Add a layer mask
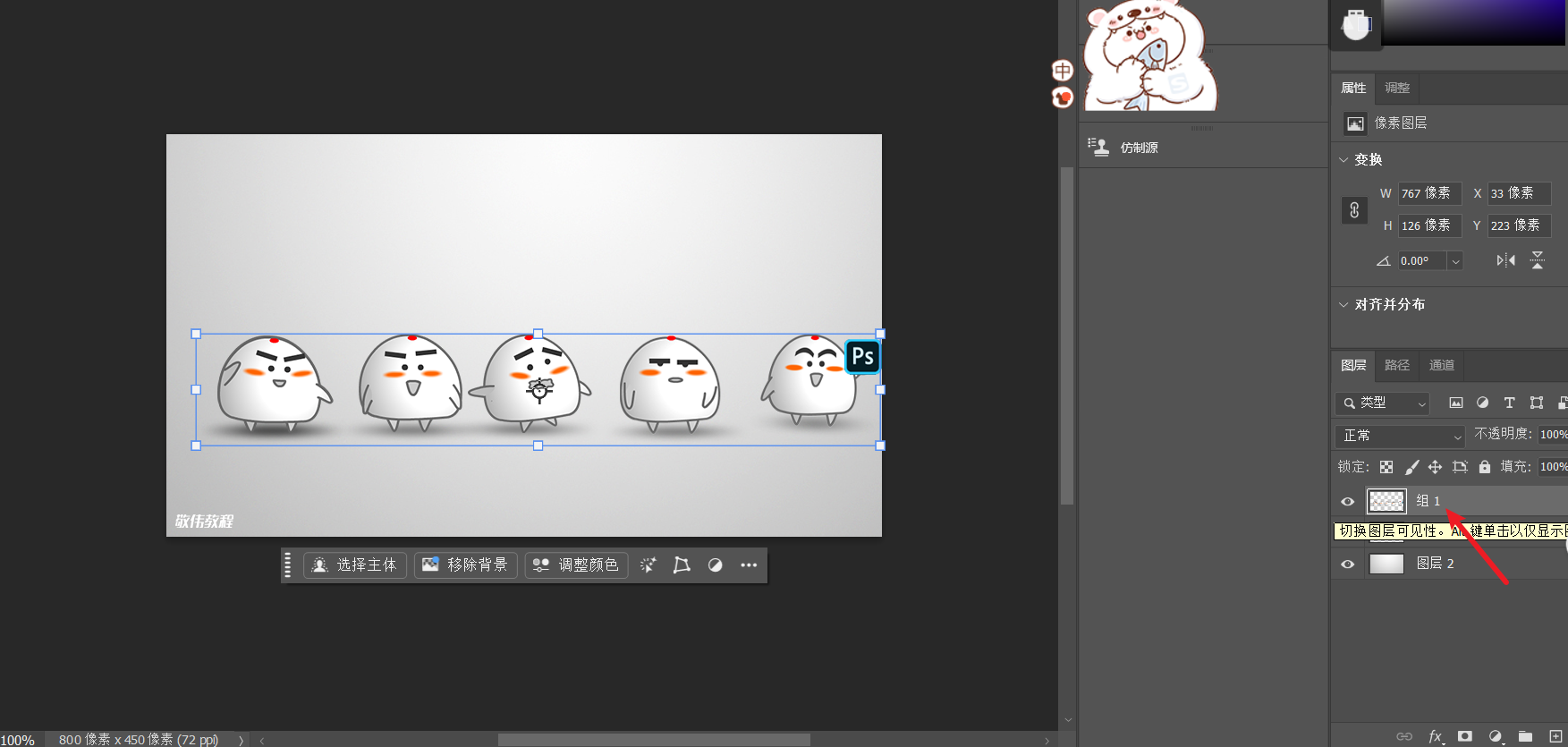The height and width of the screenshot is (747, 1568). pyautogui.click(x=1464, y=736)
